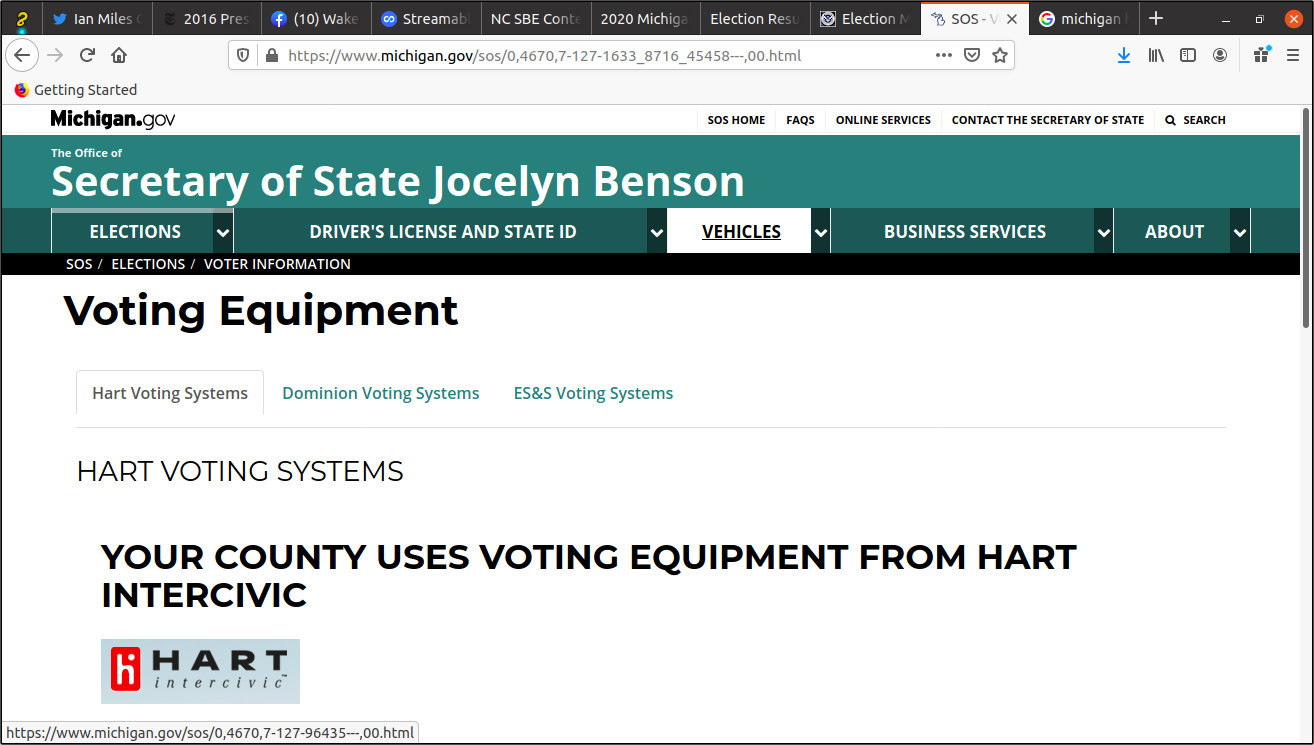Image resolution: width=1314 pixels, height=745 pixels.
Task: Go back with the browser Back arrow
Action: coord(22,55)
